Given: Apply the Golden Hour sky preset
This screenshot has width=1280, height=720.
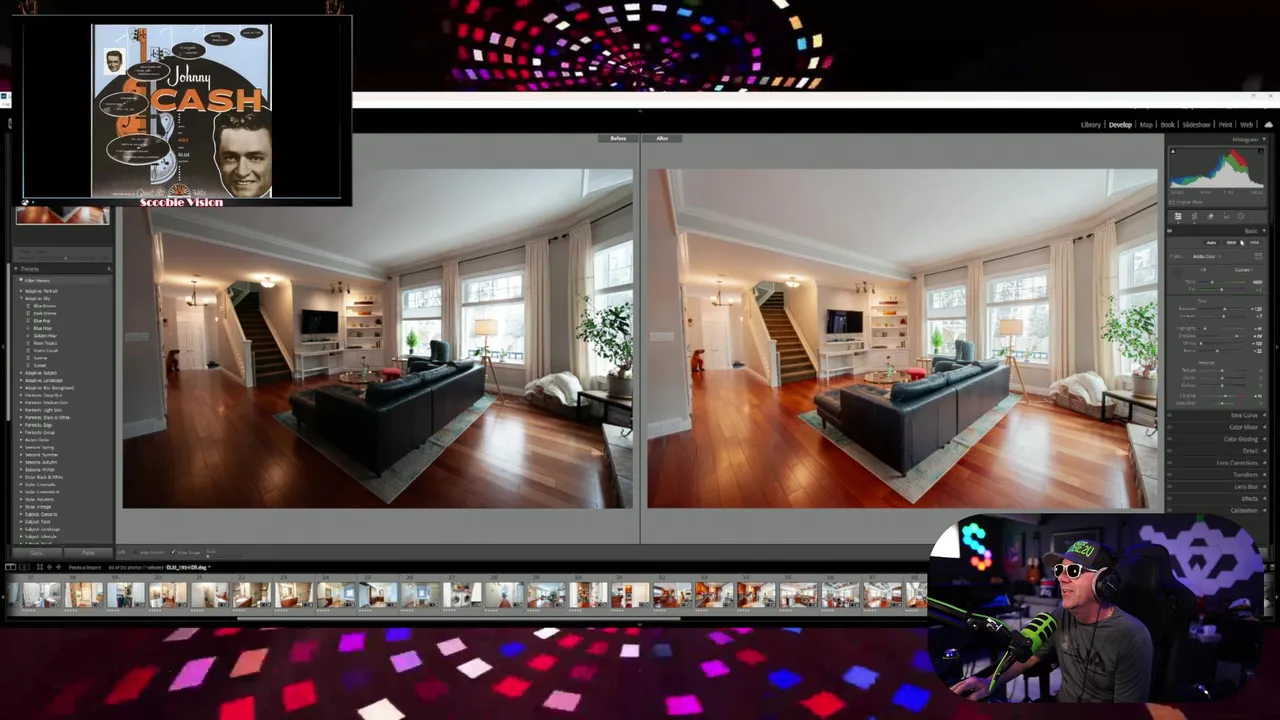Looking at the screenshot, I should [45, 336].
